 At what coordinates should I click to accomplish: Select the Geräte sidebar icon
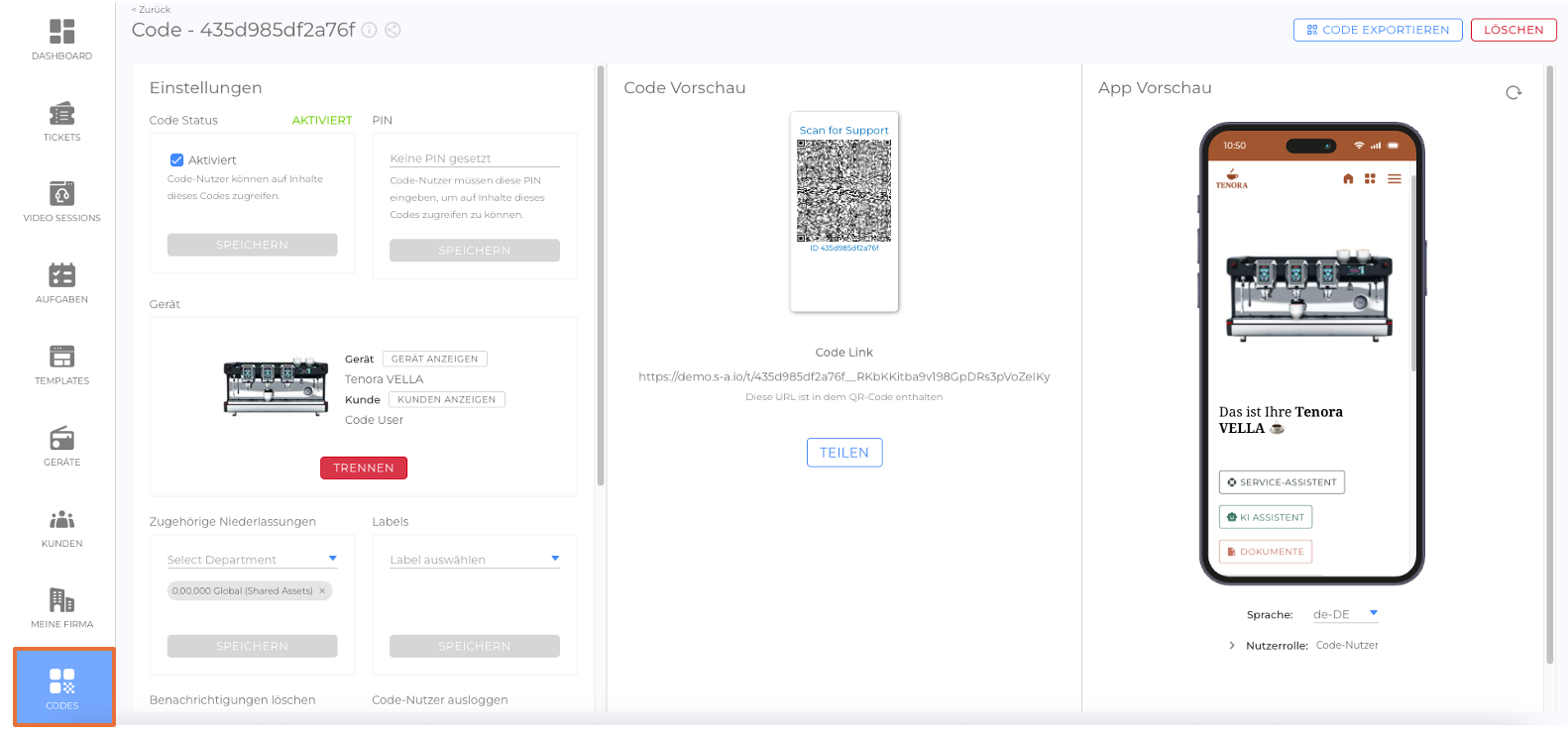[x=61, y=438]
